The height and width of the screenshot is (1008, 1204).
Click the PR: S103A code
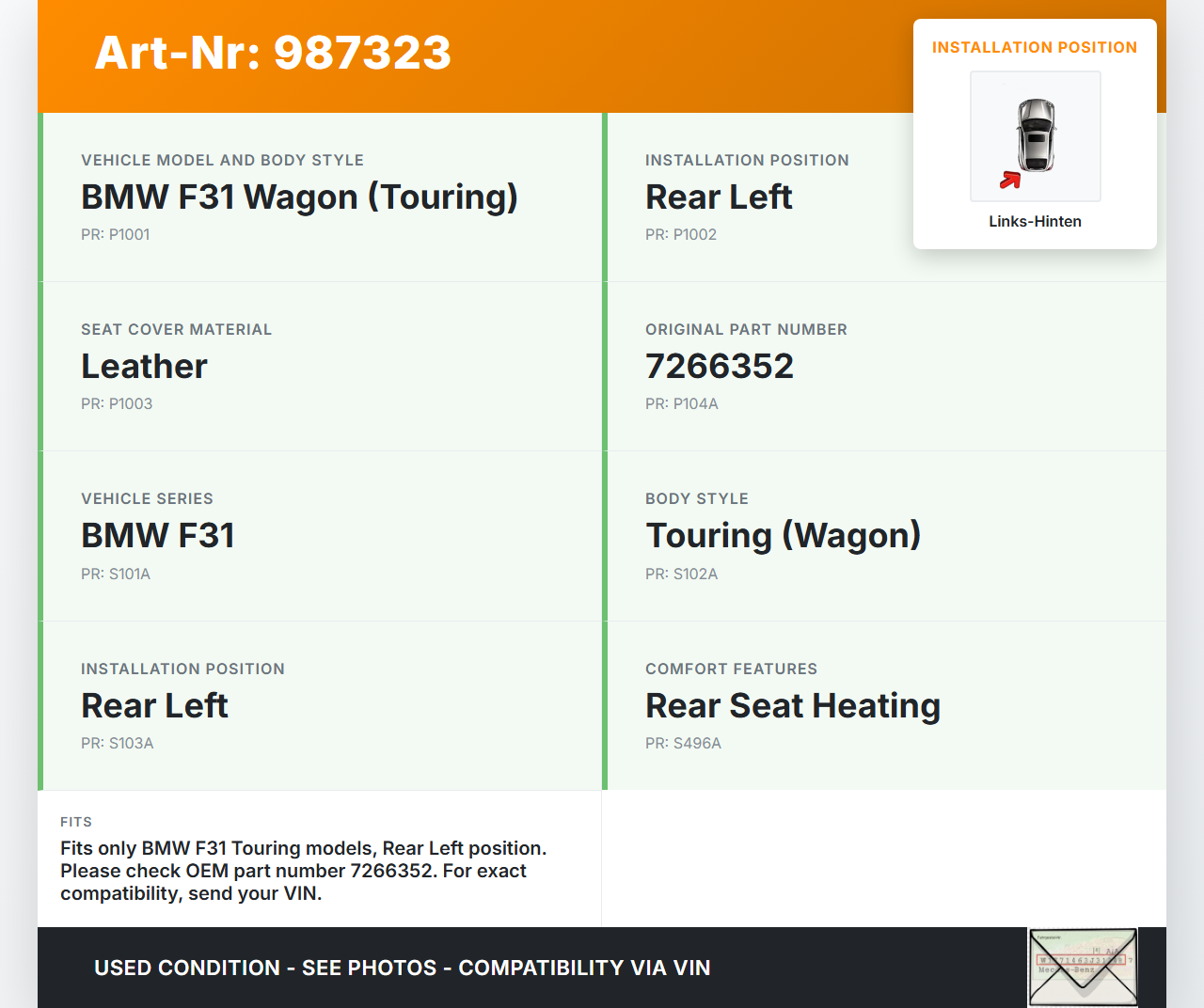118,744
